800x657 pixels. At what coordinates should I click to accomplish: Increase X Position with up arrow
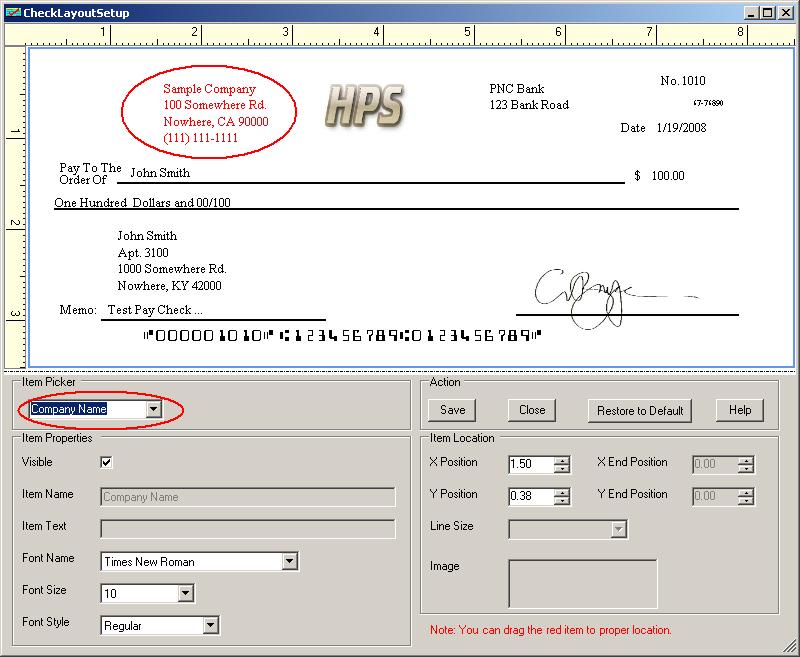click(x=562, y=459)
